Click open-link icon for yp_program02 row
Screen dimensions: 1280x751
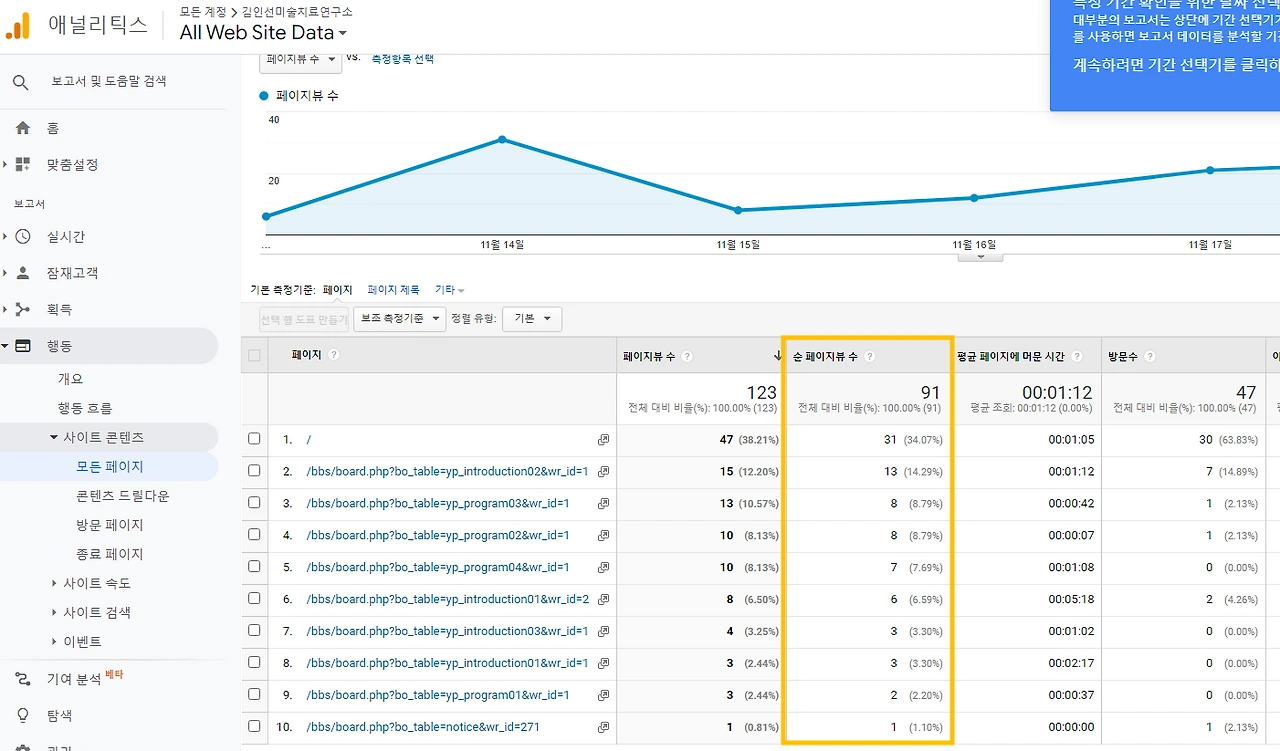(x=603, y=535)
